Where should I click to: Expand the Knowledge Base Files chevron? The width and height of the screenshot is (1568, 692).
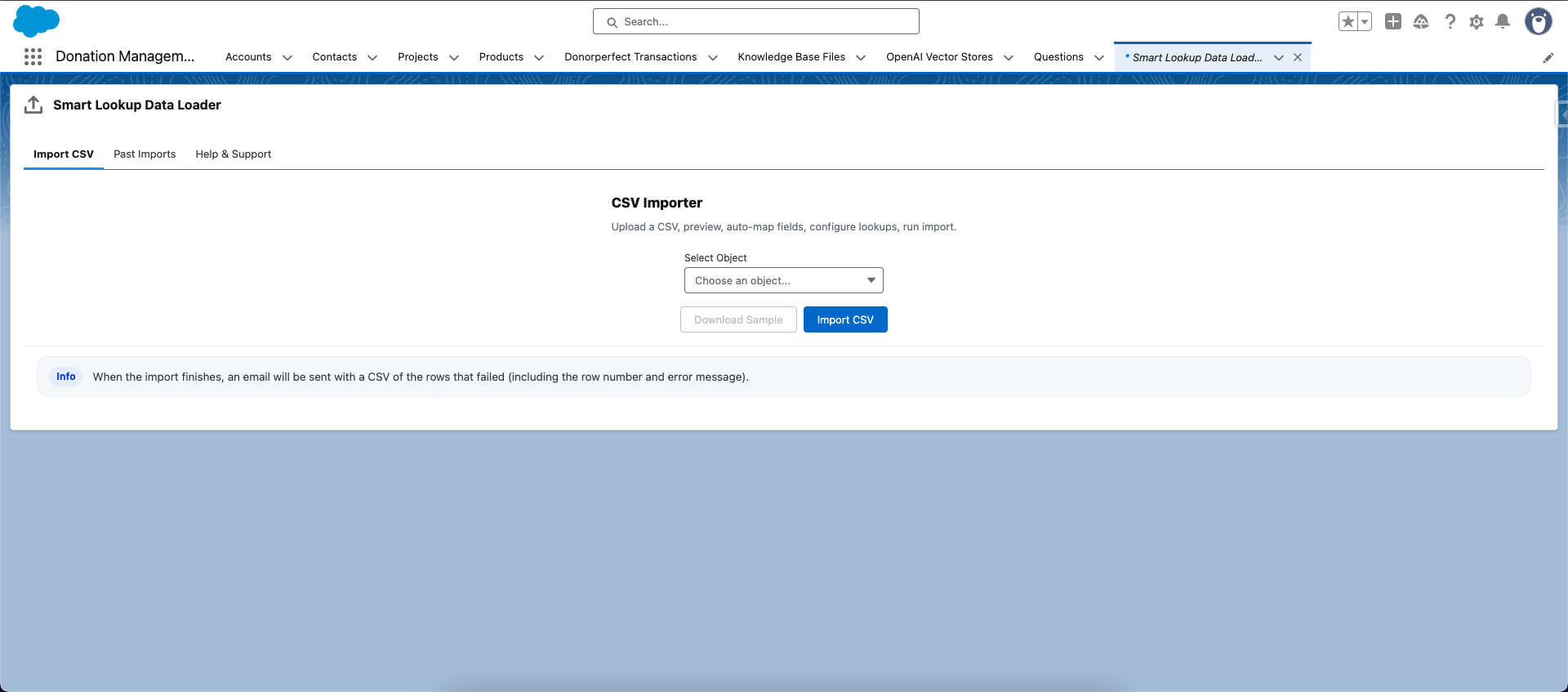(x=861, y=57)
